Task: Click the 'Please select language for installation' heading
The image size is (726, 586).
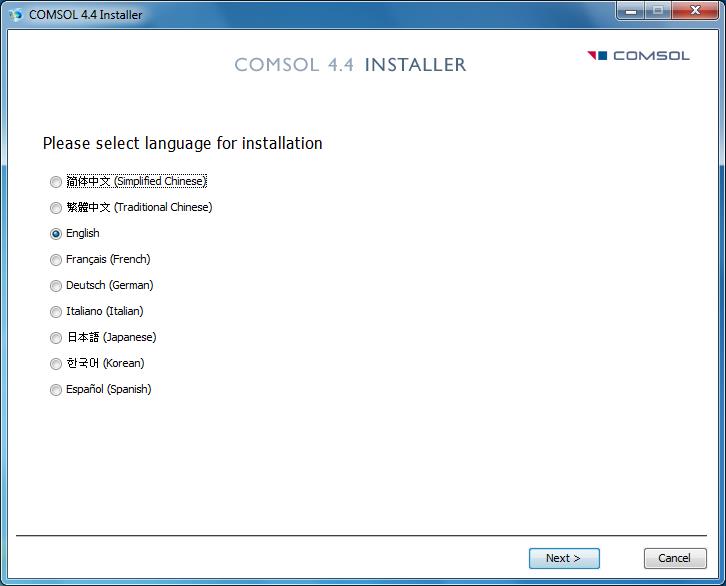Action: (x=182, y=143)
